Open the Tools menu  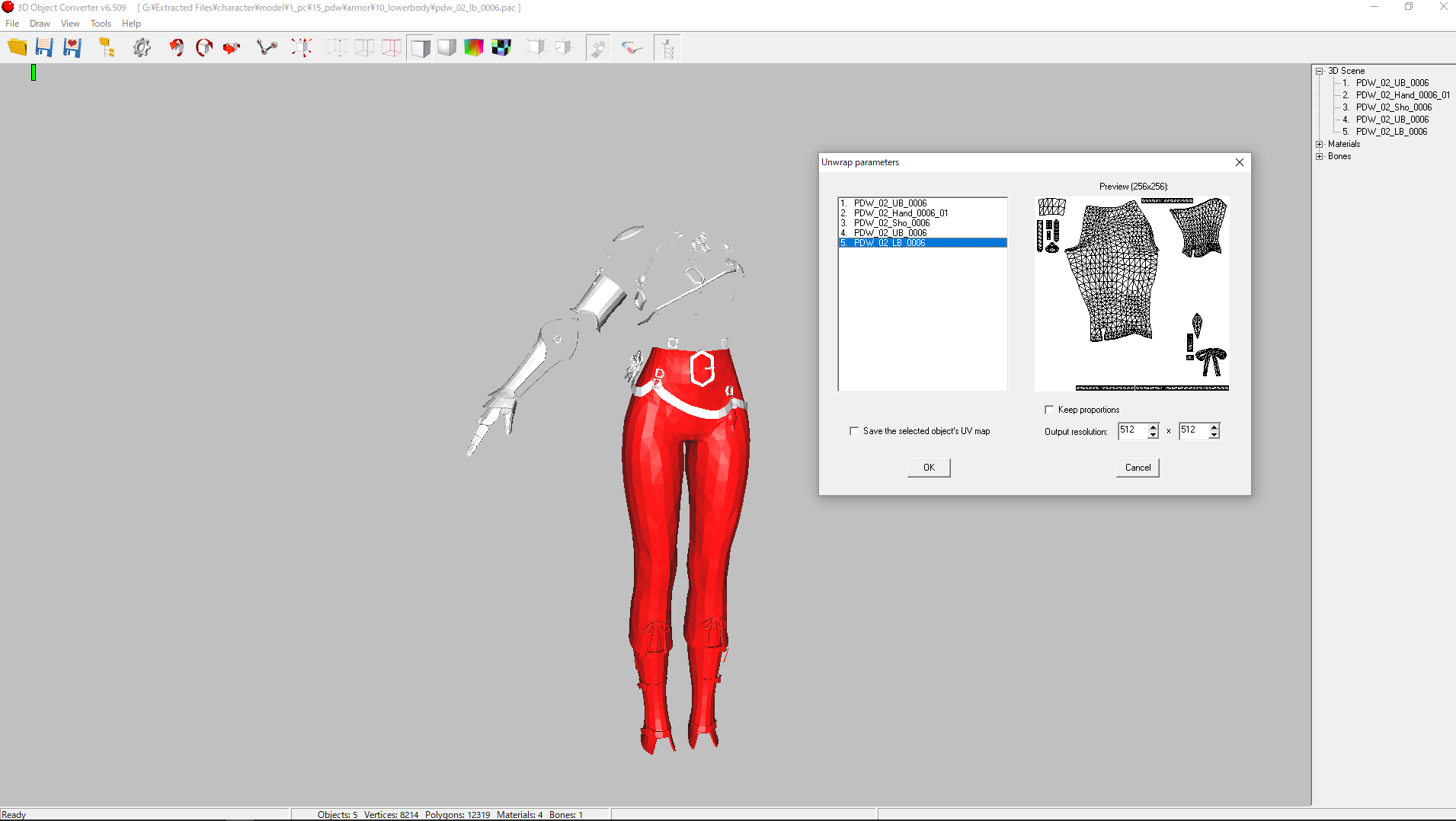101,24
